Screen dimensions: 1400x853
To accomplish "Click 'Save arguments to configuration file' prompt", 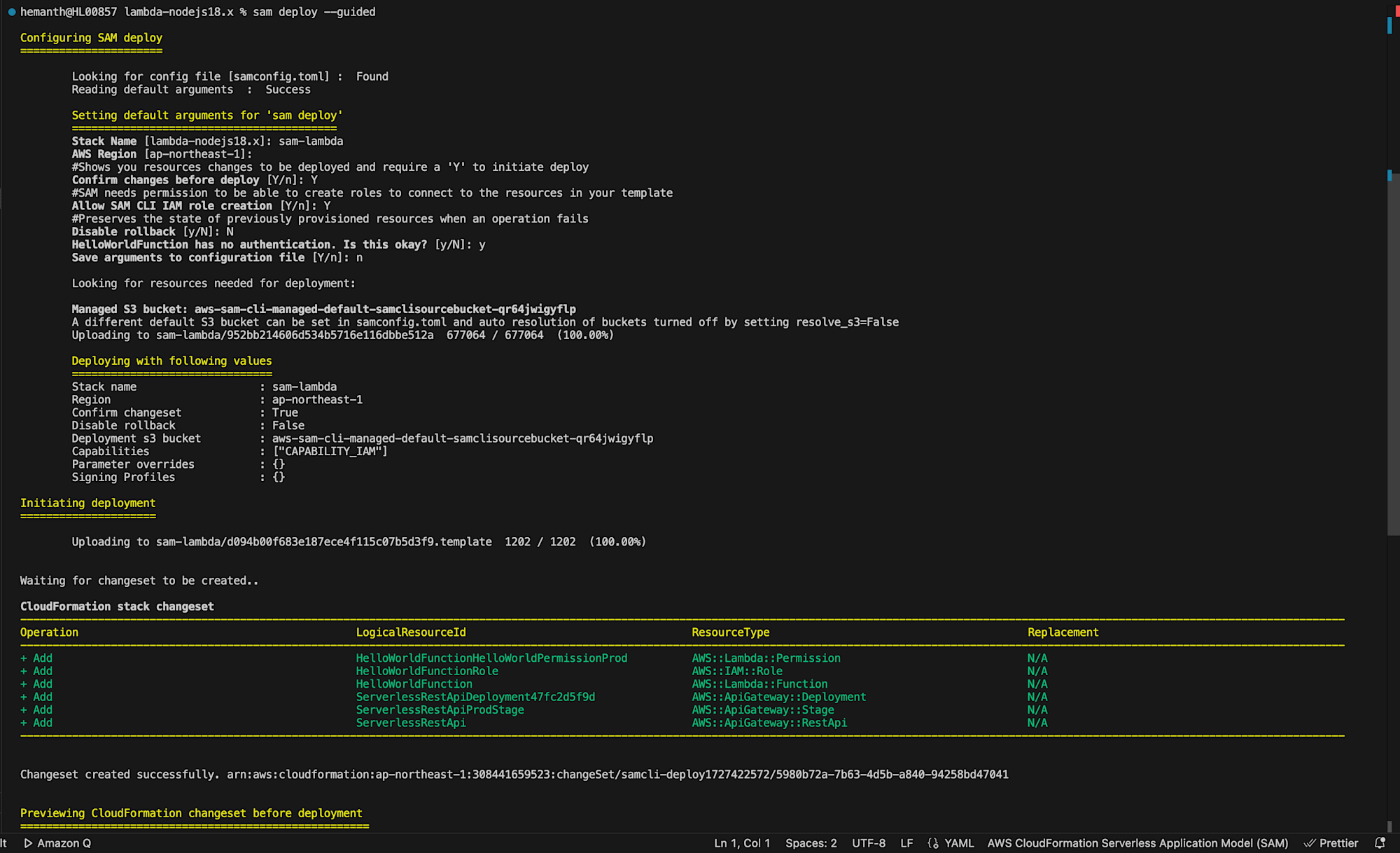I will click(x=217, y=258).
